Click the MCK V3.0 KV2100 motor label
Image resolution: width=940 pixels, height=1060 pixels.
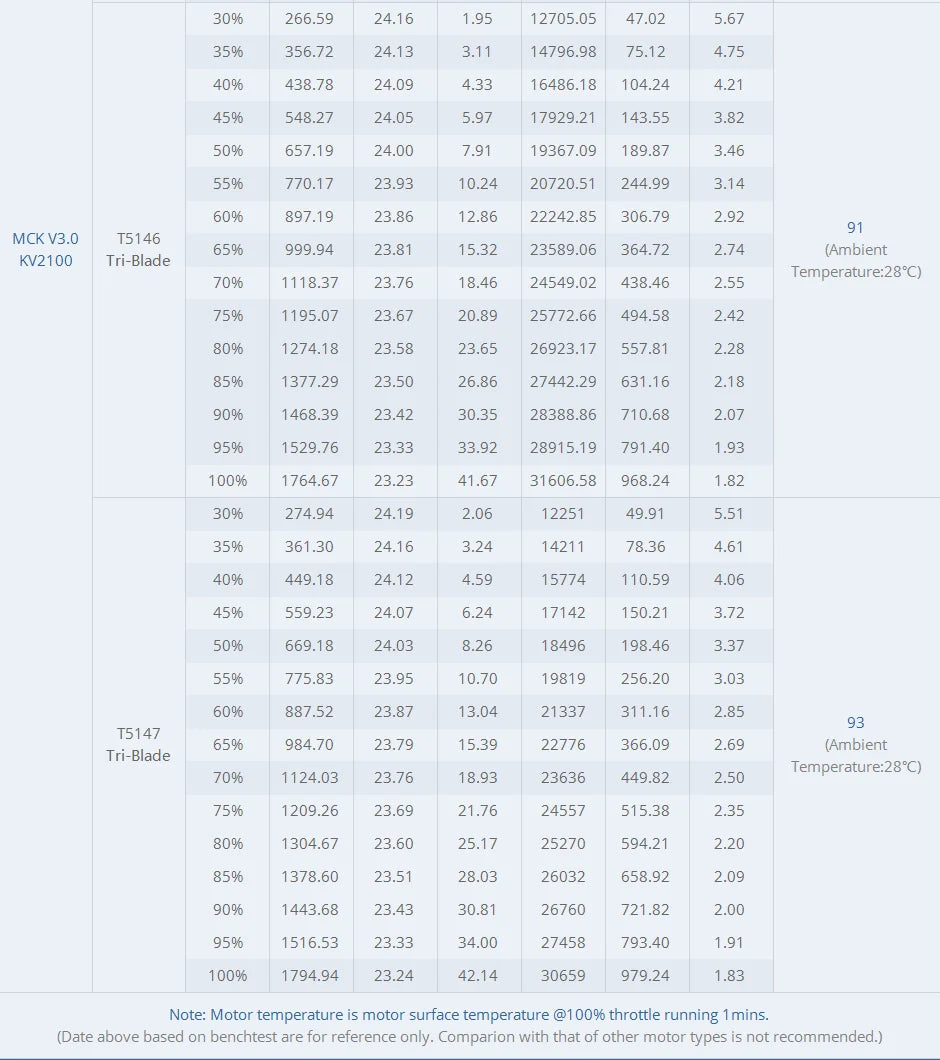tap(45, 249)
